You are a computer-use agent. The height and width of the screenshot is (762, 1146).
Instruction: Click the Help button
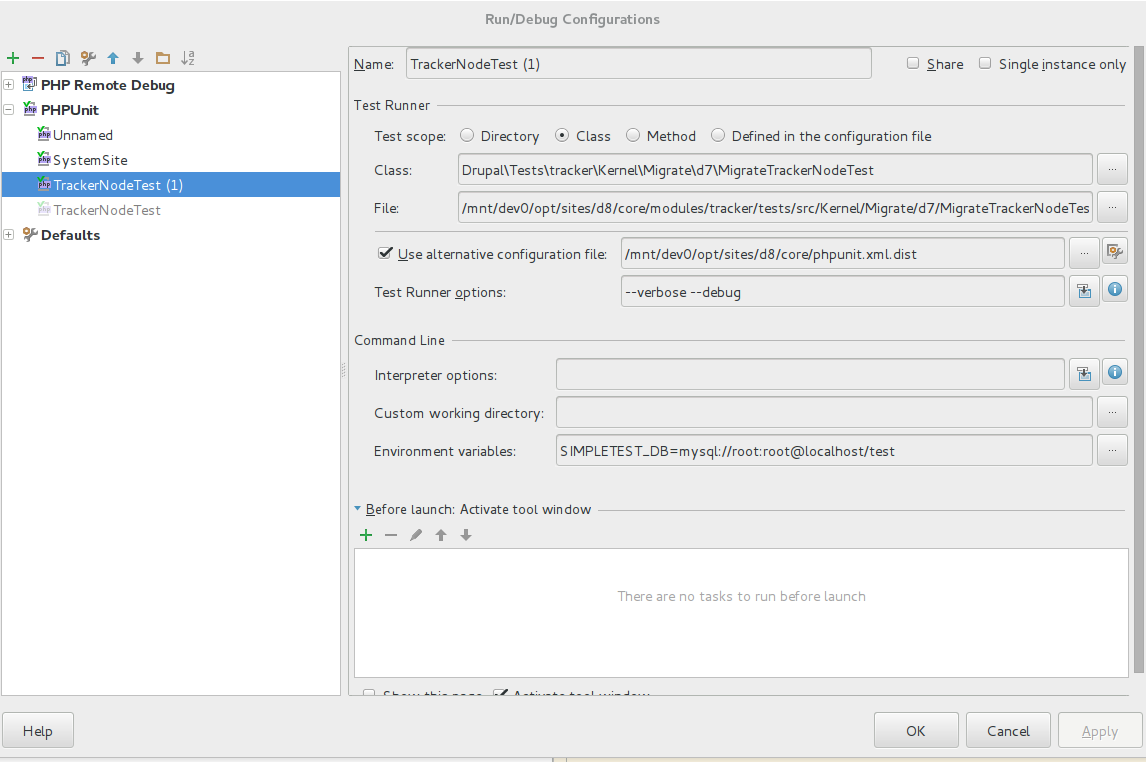point(37,731)
